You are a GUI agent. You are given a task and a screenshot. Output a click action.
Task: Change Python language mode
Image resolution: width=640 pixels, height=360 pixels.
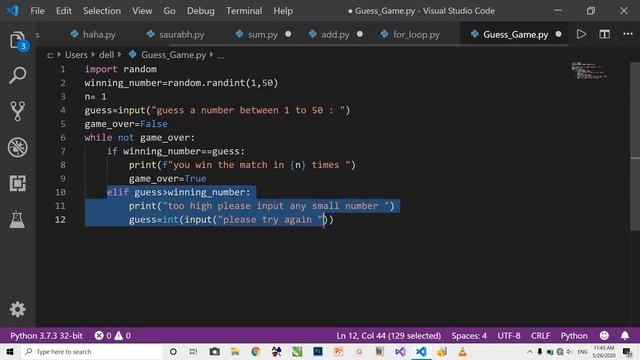pos(574,336)
